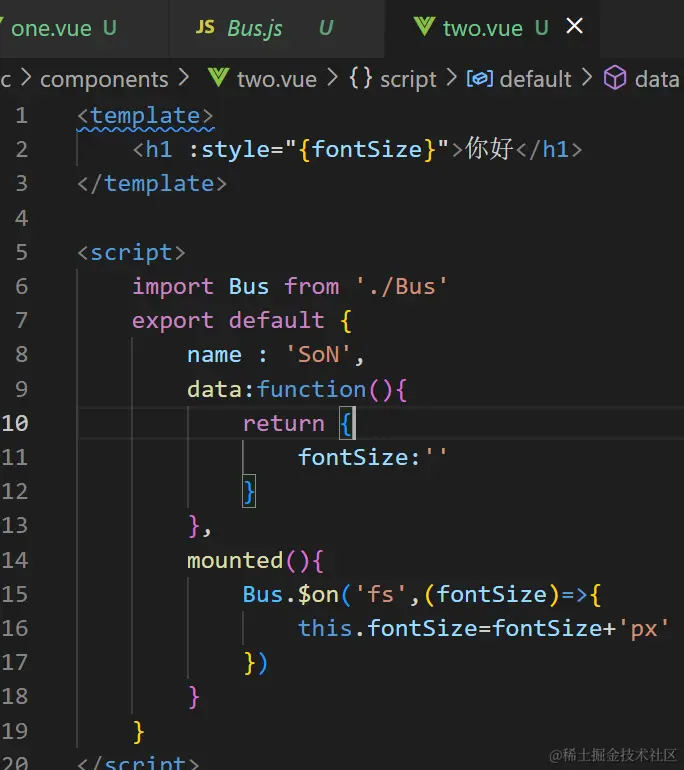The width and height of the screenshot is (684, 770).
Task: Click this.fontSize assignment line
Action: (484, 629)
